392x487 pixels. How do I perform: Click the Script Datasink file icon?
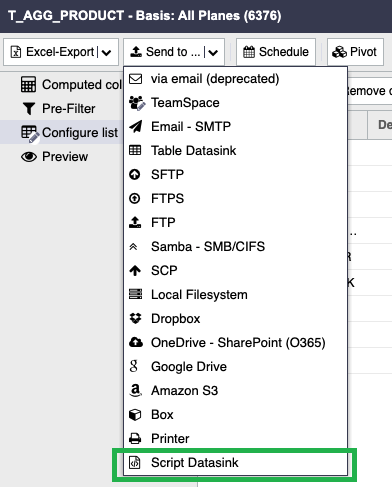click(135, 463)
